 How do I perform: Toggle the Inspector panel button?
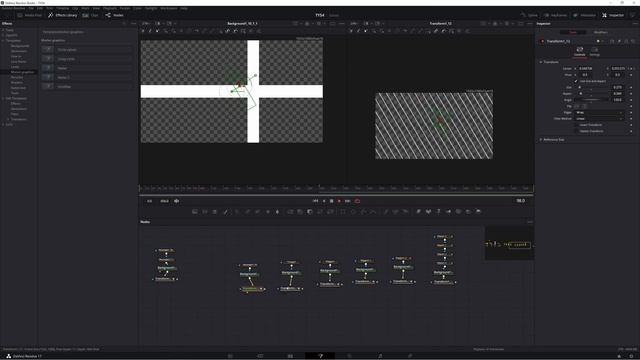613,15
